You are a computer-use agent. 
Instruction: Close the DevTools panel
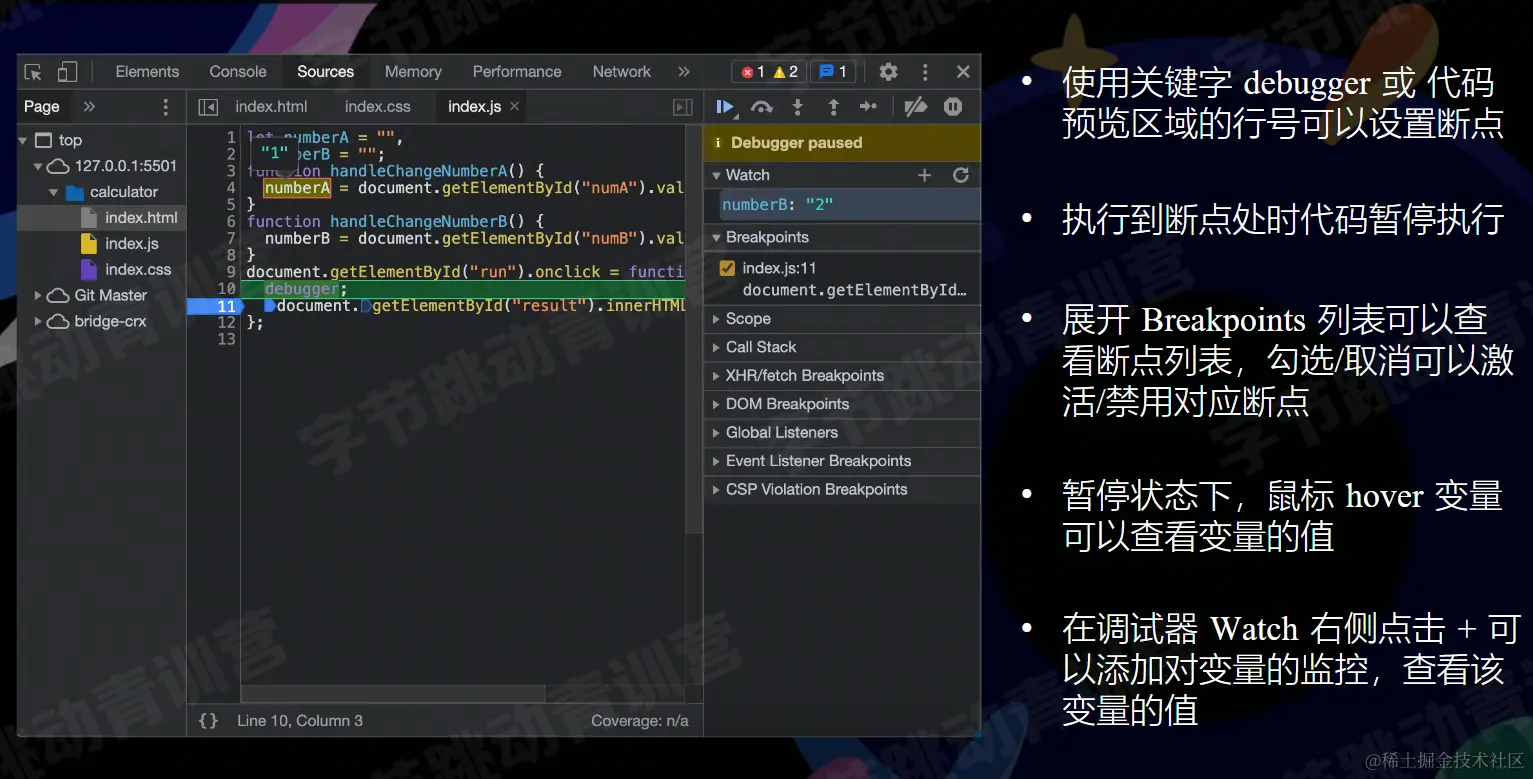click(x=963, y=72)
